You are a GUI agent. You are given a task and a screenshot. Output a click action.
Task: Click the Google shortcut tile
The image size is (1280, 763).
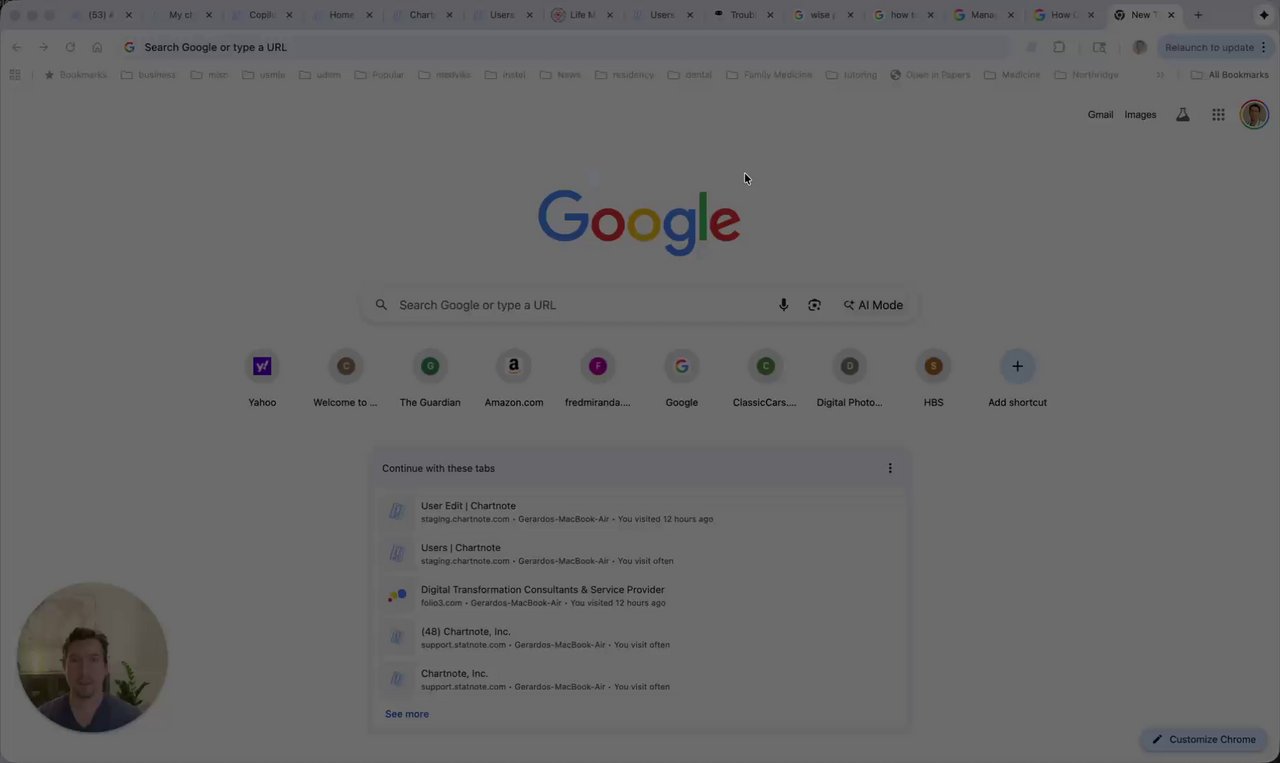point(682,379)
